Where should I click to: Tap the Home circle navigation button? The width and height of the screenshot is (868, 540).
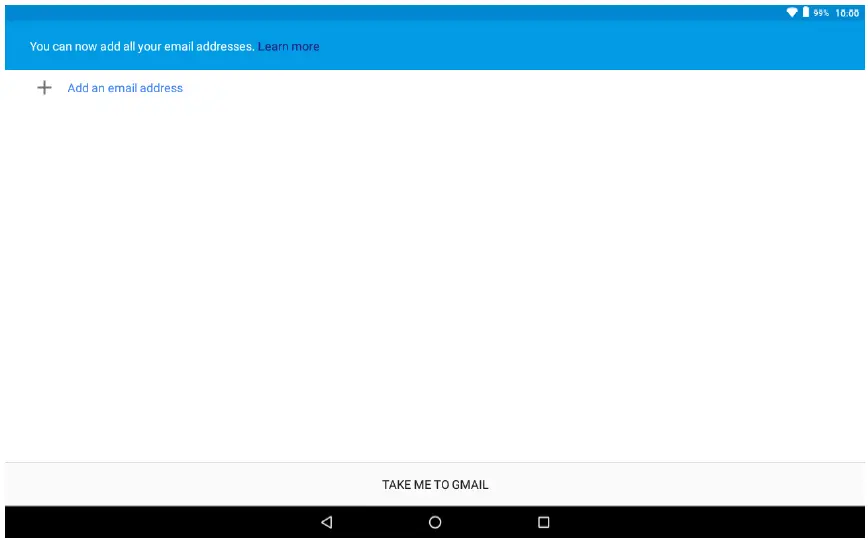tap(435, 522)
